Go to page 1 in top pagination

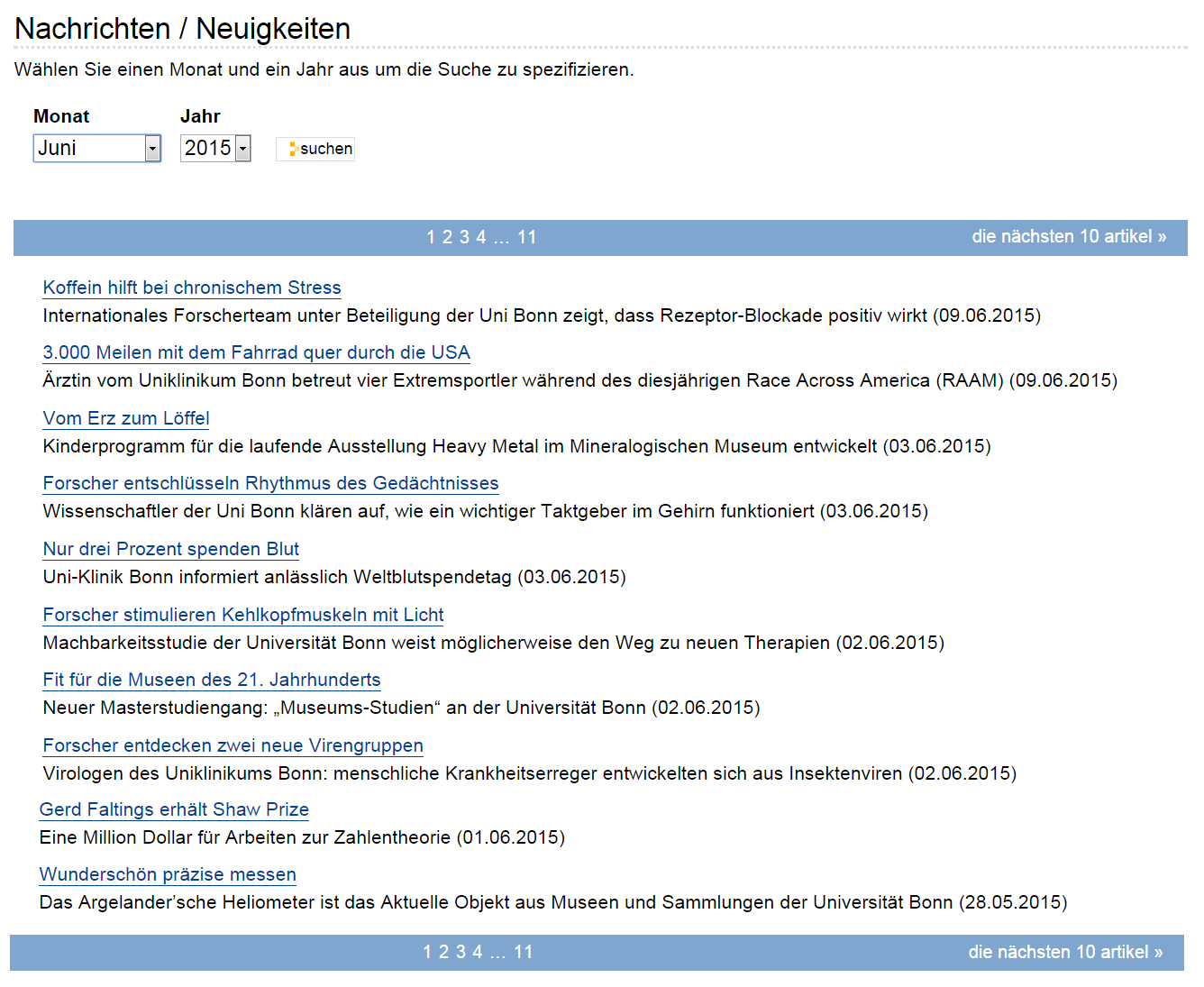pyautogui.click(x=431, y=237)
